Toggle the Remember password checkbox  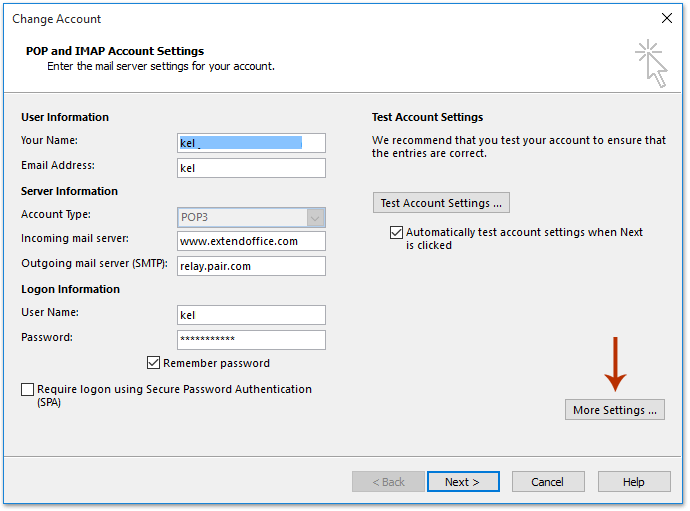pyautogui.click(x=153, y=363)
